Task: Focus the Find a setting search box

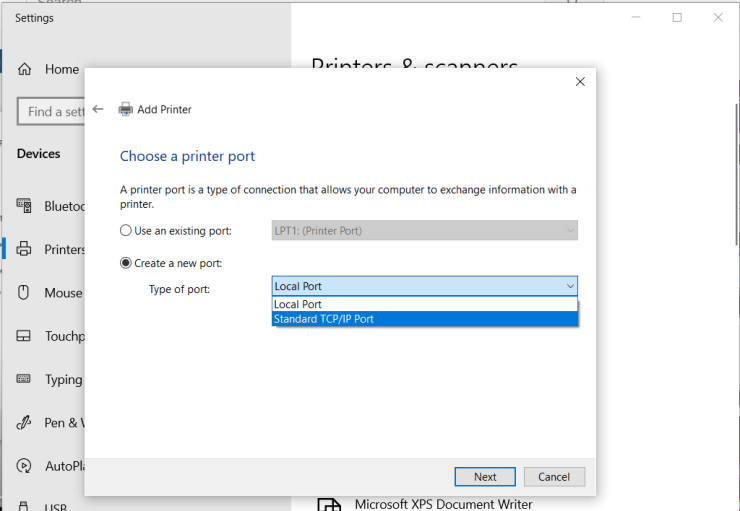Action: pos(51,111)
